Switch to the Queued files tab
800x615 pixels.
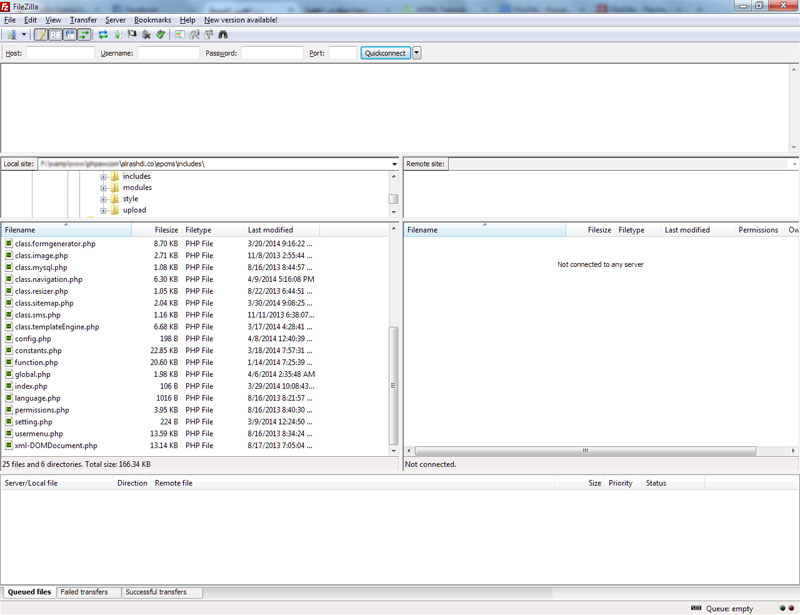(x=29, y=592)
